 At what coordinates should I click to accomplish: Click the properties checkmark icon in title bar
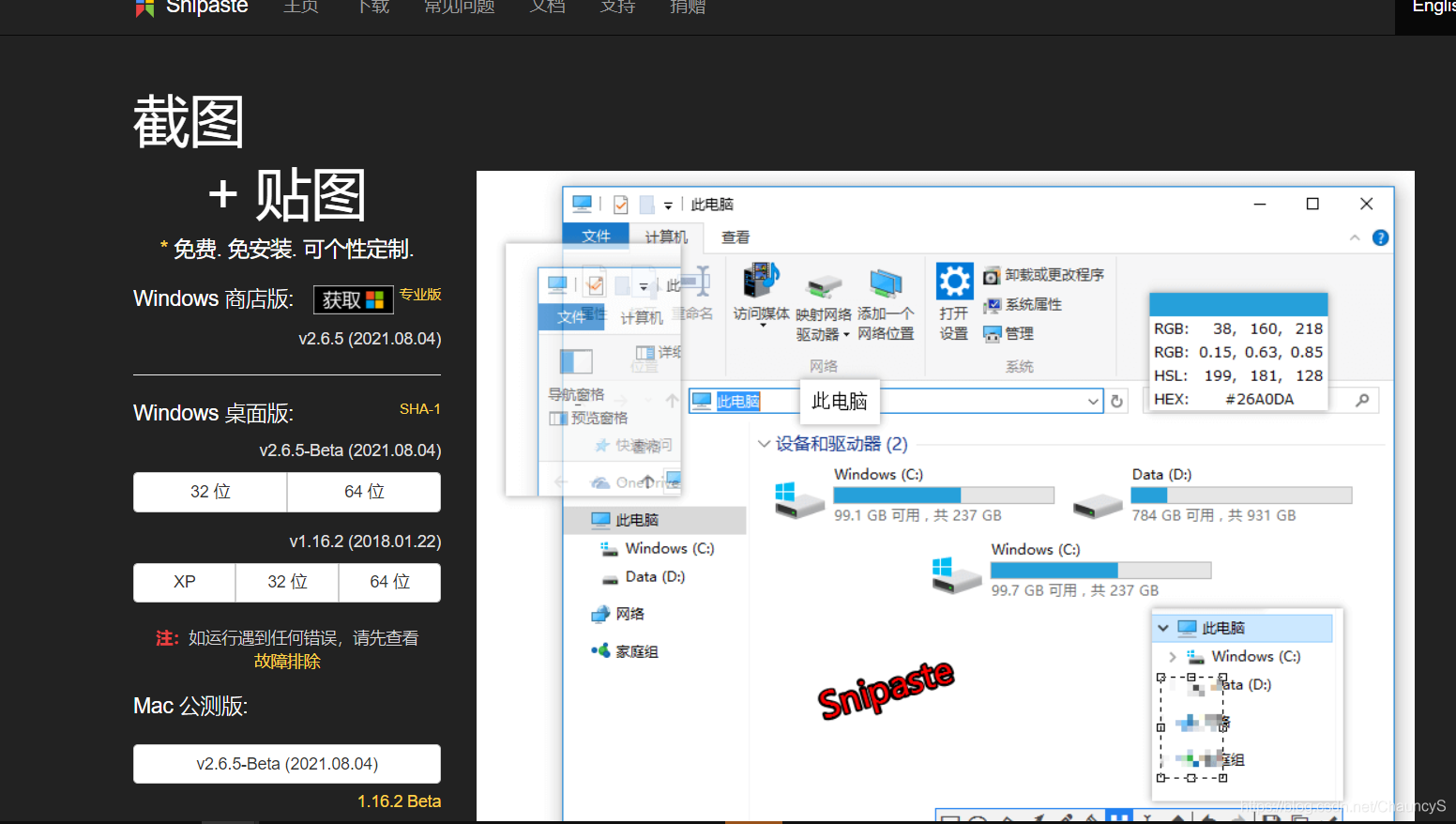[x=621, y=204]
